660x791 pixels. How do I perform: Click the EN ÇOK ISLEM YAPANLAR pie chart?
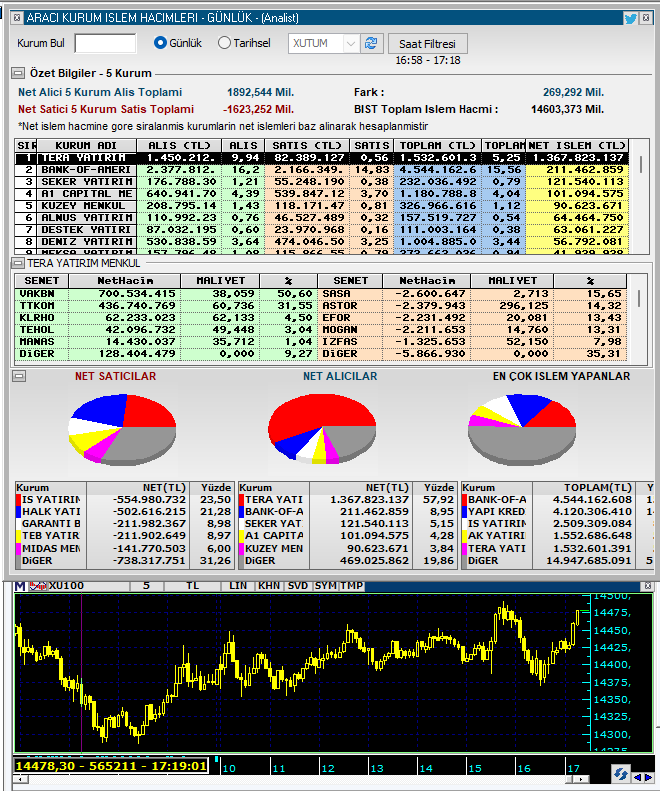click(x=522, y=430)
